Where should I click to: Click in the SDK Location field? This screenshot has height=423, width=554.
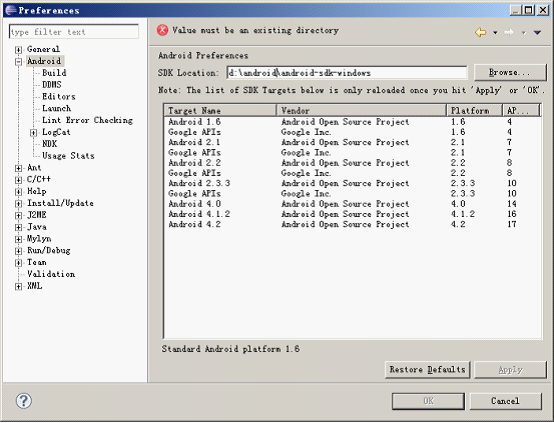click(347, 73)
